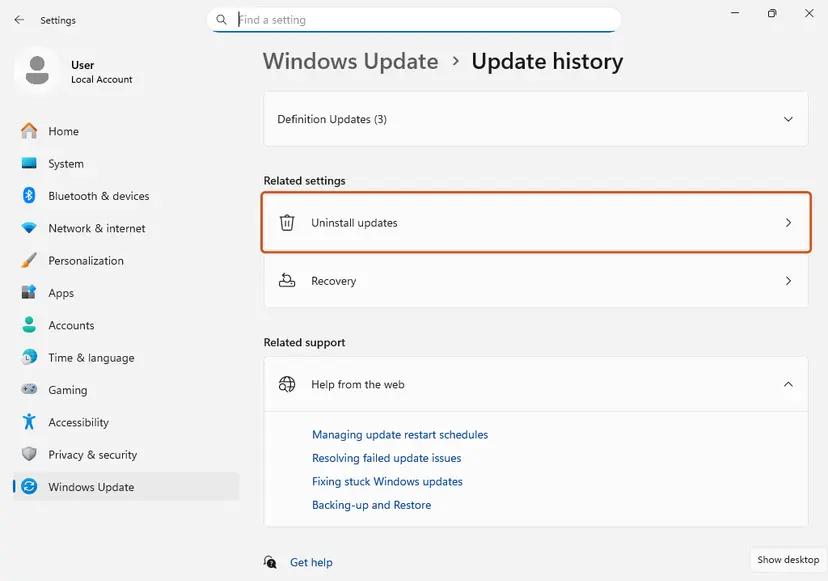Click the Recovery icon
The width and height of the screenshot is (828, 581).
287,280
